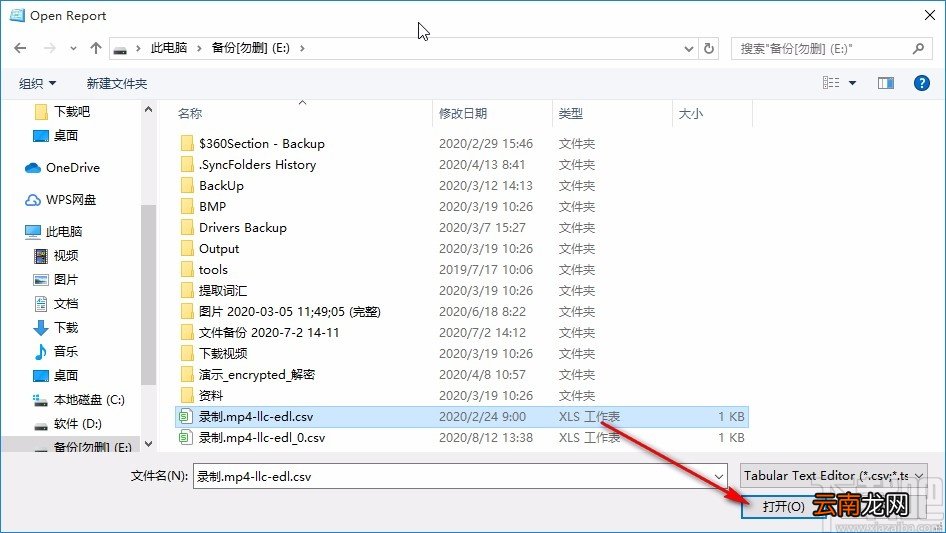The image size is (946, 533).
Task: Click the navigation pane scrollbar thumb
Action: coord(148,295)
